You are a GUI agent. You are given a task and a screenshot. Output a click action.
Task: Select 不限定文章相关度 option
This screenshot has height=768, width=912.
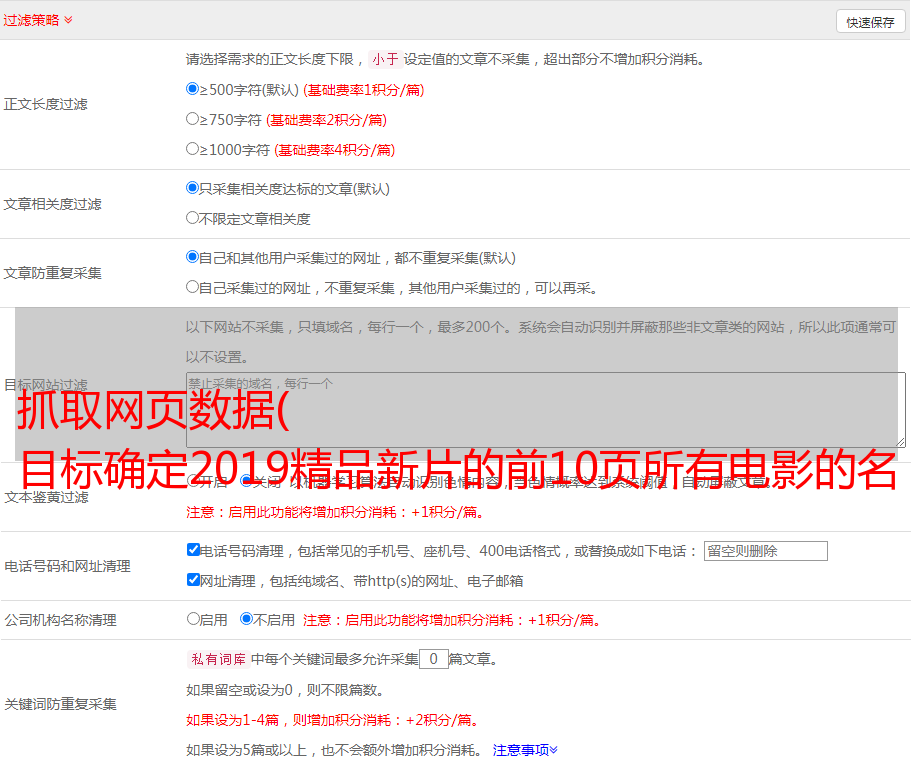(193, 218)
